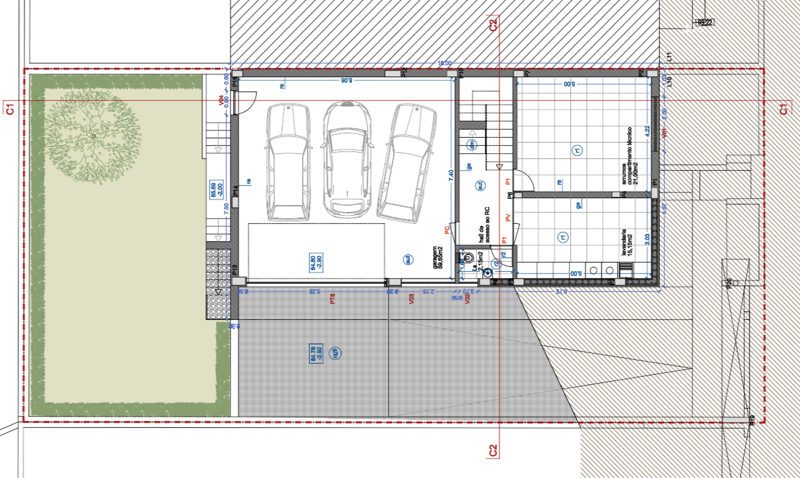Image resolution: width=800 pixels, height=478 pixels.
Task: Select the C2 section marker at top
Action: pyautogui.click(x=494, y=24)
